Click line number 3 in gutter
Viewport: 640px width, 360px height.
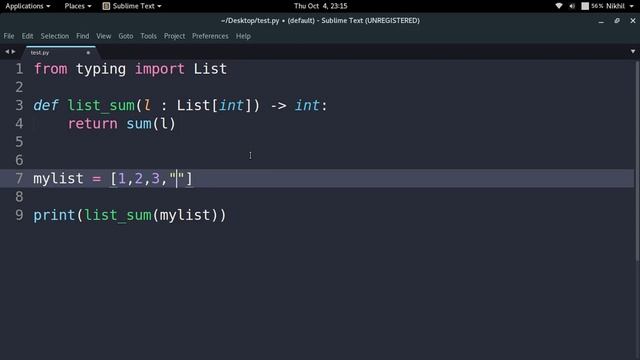[x=19, y=105]
